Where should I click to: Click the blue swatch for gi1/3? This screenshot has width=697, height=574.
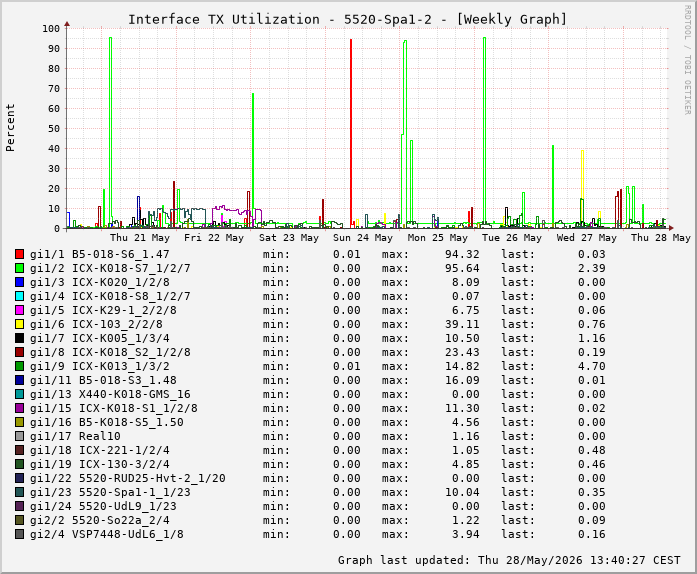(19, 282)
